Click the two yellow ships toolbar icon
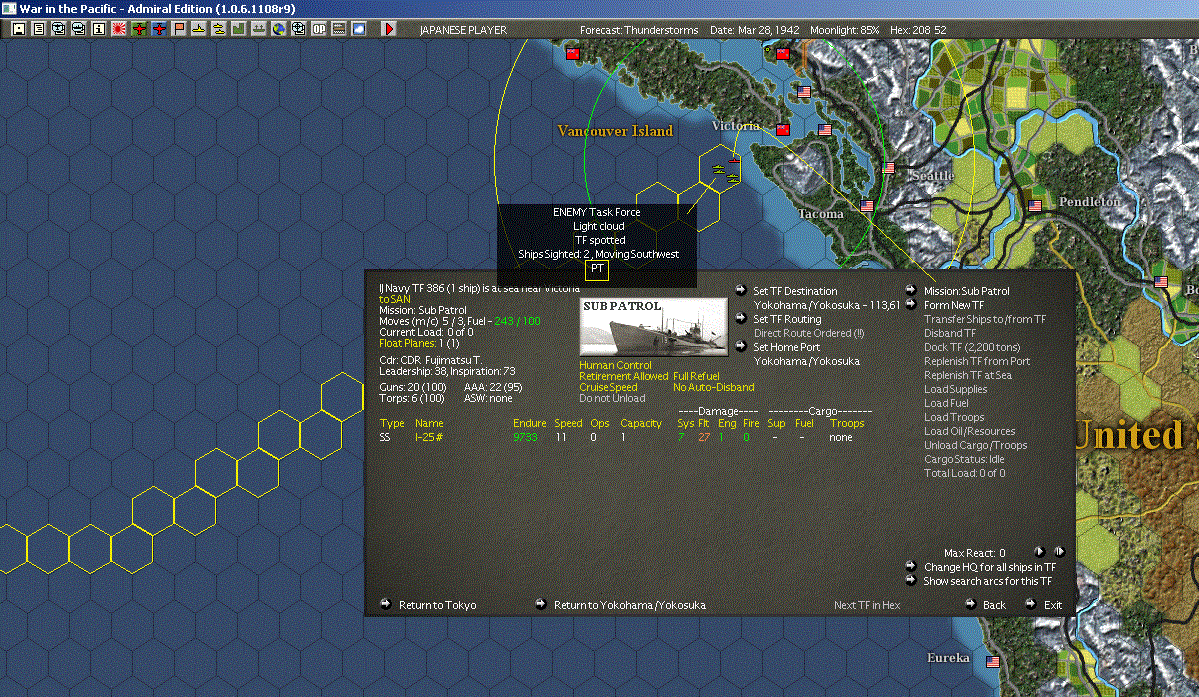 click(219, 29)
